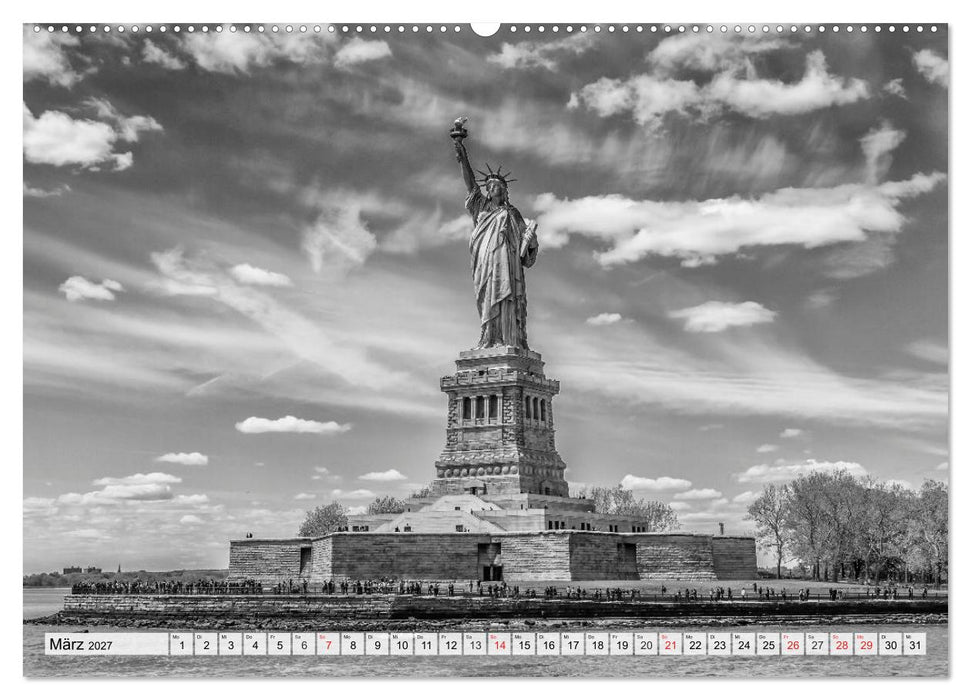Choose day 3 on the calendar row

click(230, 644)
